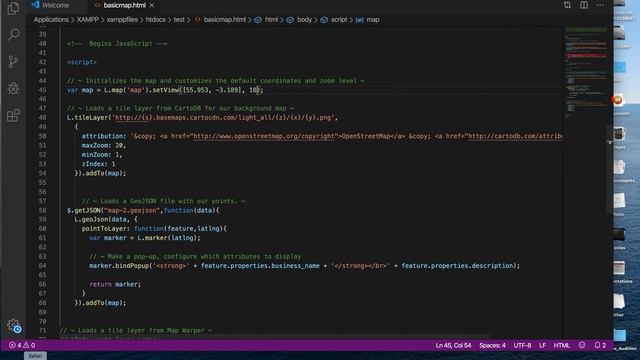Click the XAMPP breadcrumb
Image resolution: width=640 pixels, height=360 pixels.
(88, 20)
